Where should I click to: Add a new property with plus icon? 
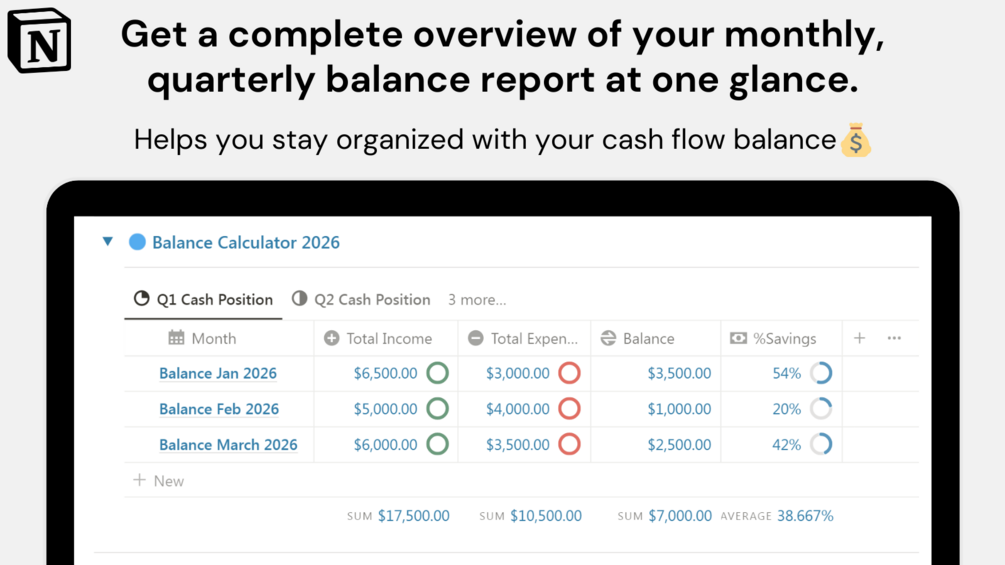point(859,338)
